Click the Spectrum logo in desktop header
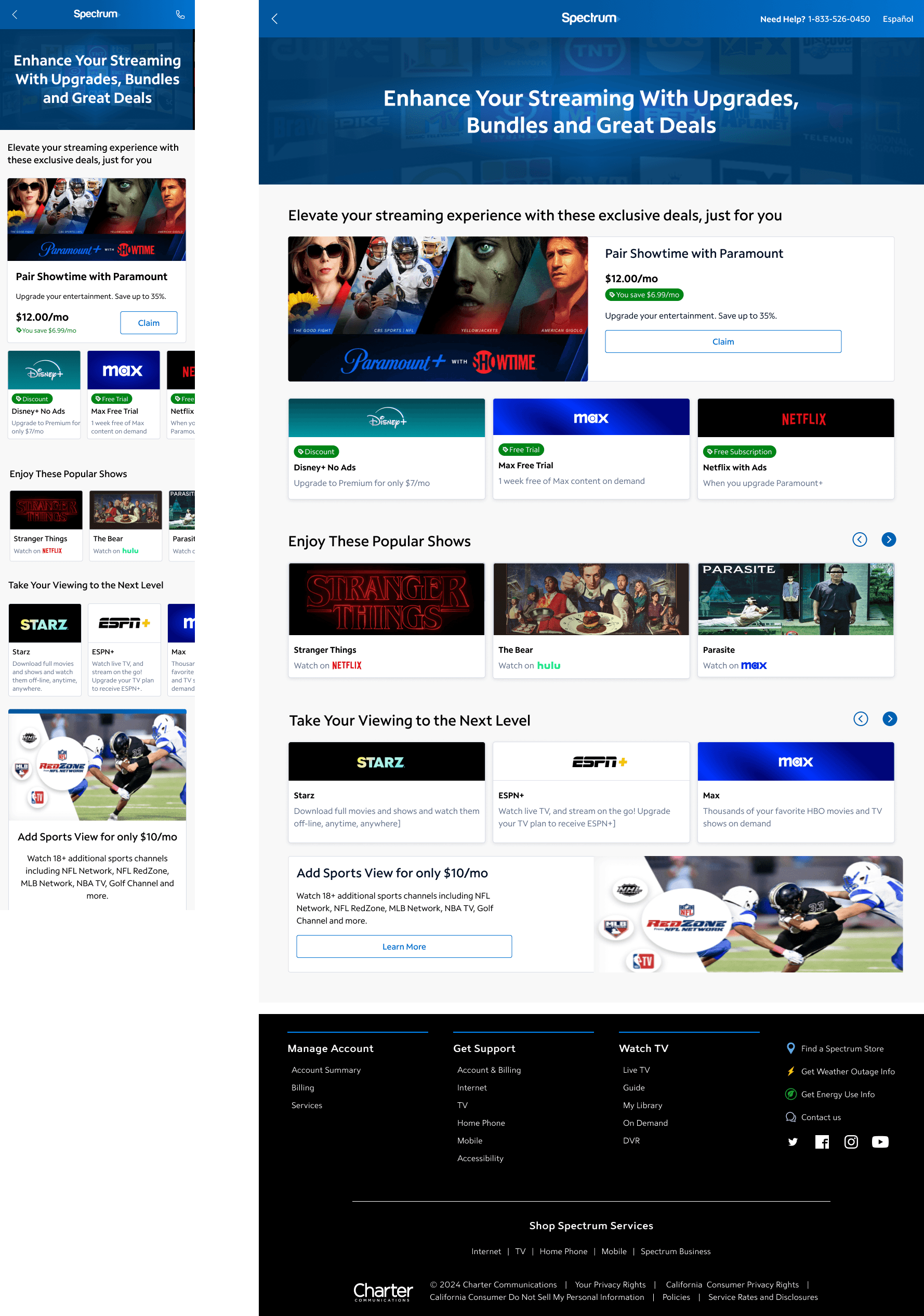Viewport: 924px width, 1316px height. click(x=590, y=18)
